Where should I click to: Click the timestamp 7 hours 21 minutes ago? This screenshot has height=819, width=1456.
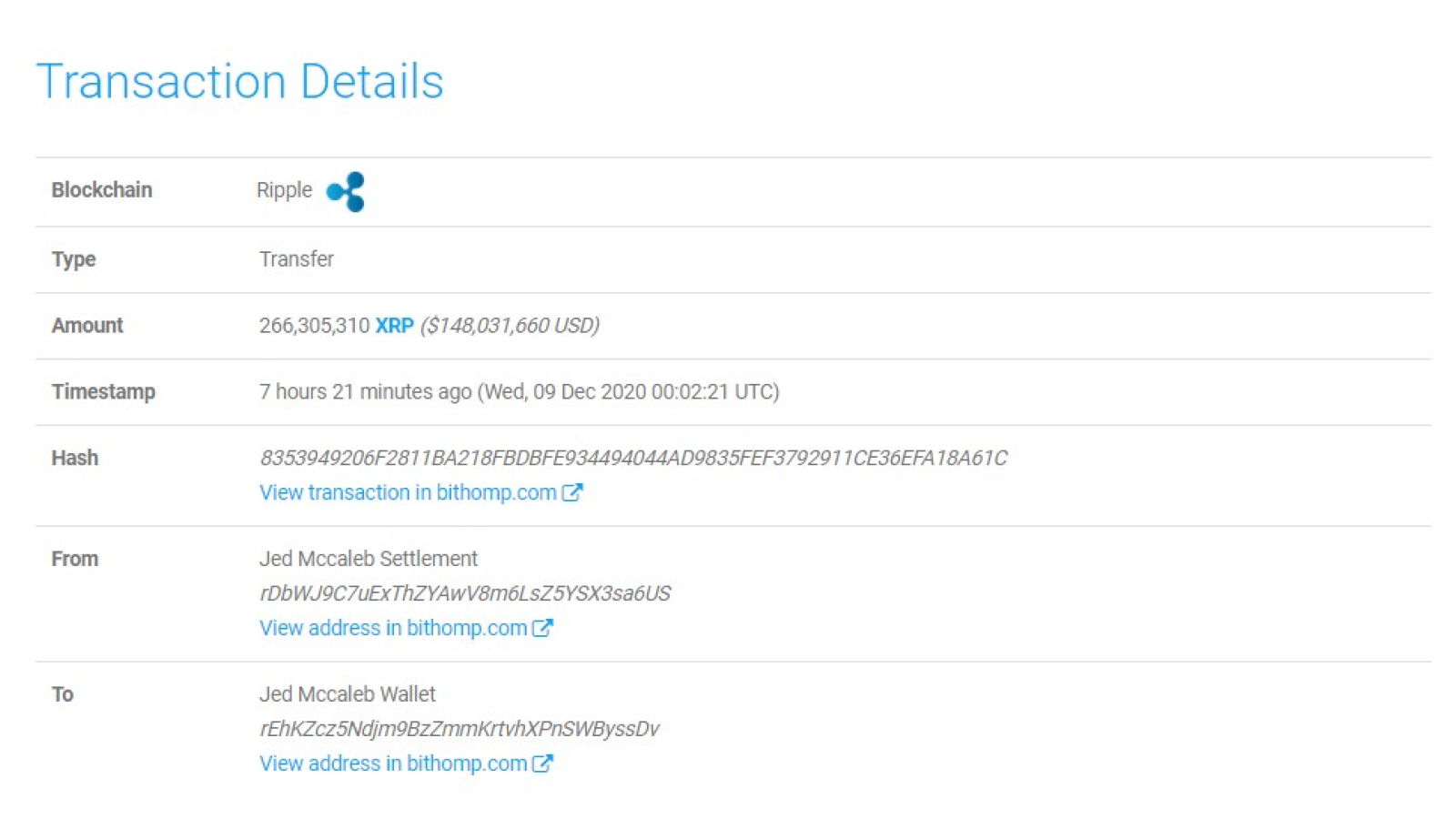pos(365,392)
